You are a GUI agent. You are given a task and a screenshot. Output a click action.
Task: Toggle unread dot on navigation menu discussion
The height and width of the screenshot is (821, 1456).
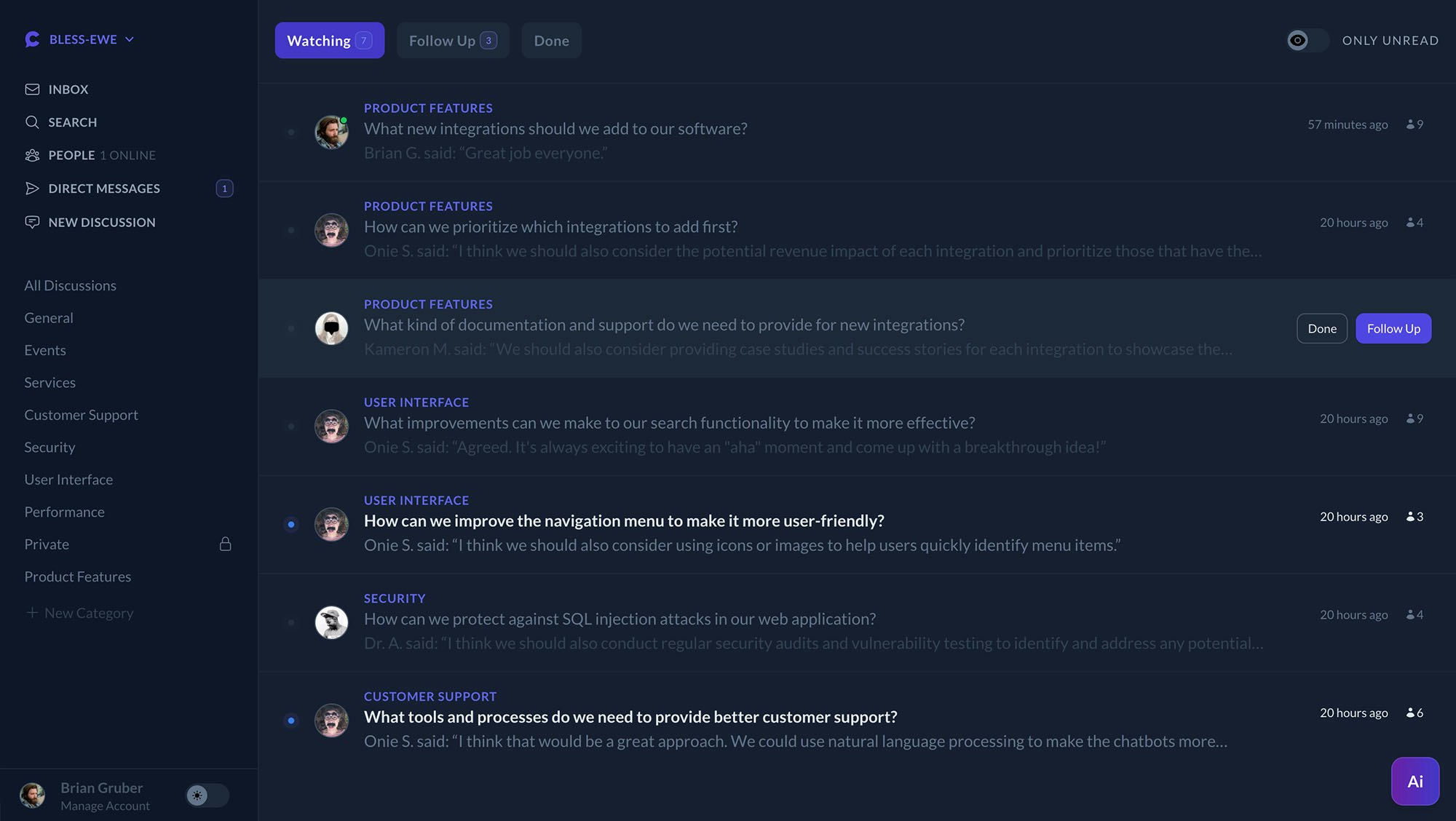pyautogui.click(x=291, y=524)
